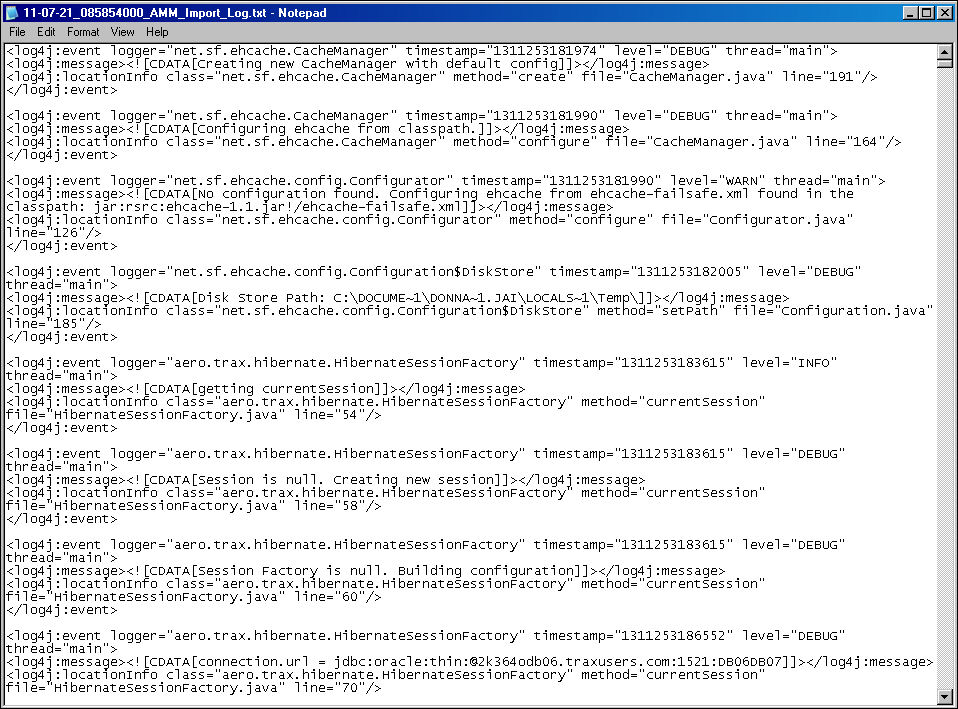Click the vertical scrollbar thumb
The image size is (958, 709).
(x=945, y=63)
